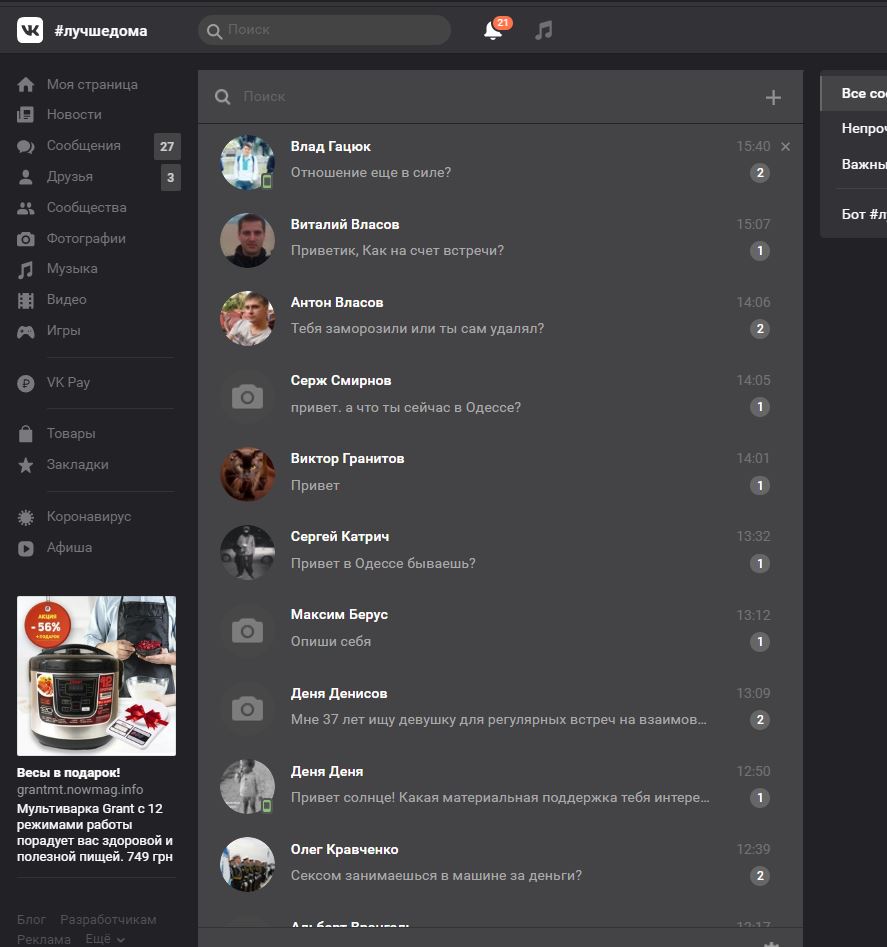The image size is (887, 947).
Task: Open Моя страница in sidebar
Action: click(92, 85)
